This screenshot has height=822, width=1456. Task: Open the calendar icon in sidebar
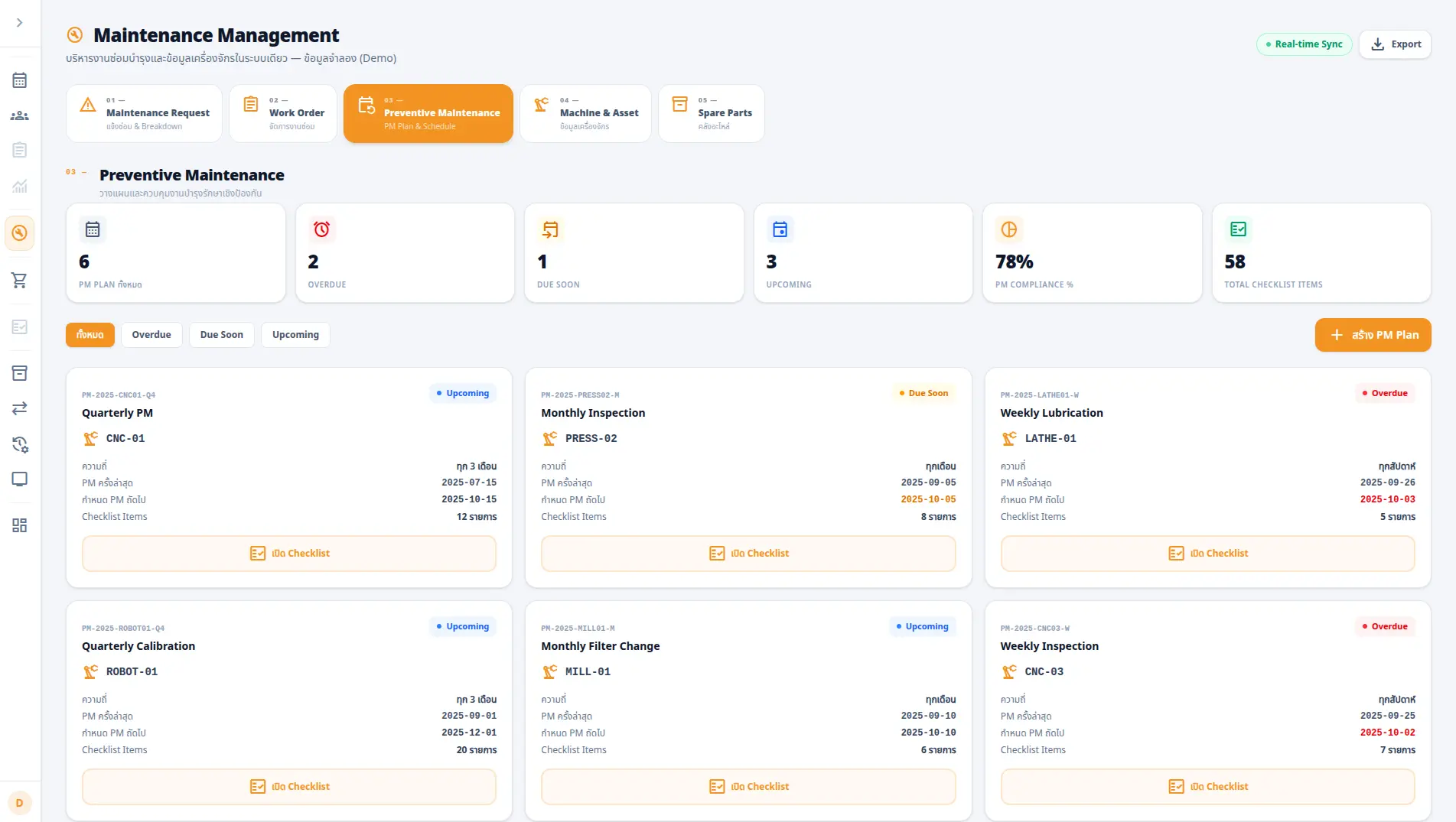coord(20,80)
